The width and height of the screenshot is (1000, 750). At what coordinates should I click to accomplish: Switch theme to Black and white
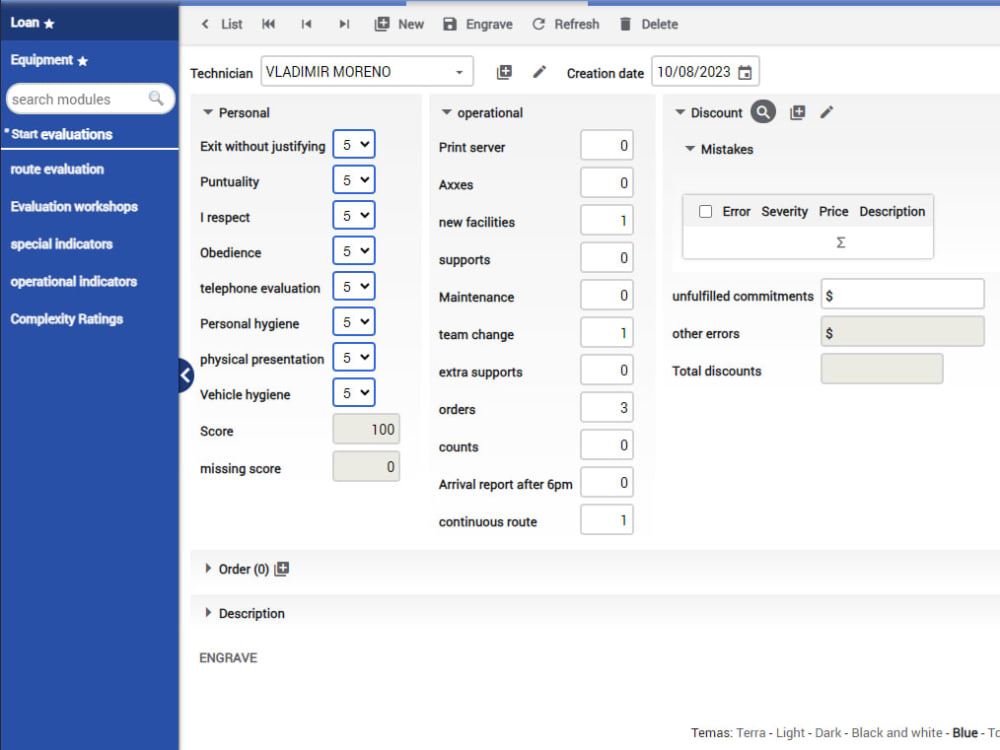(897, 733)
